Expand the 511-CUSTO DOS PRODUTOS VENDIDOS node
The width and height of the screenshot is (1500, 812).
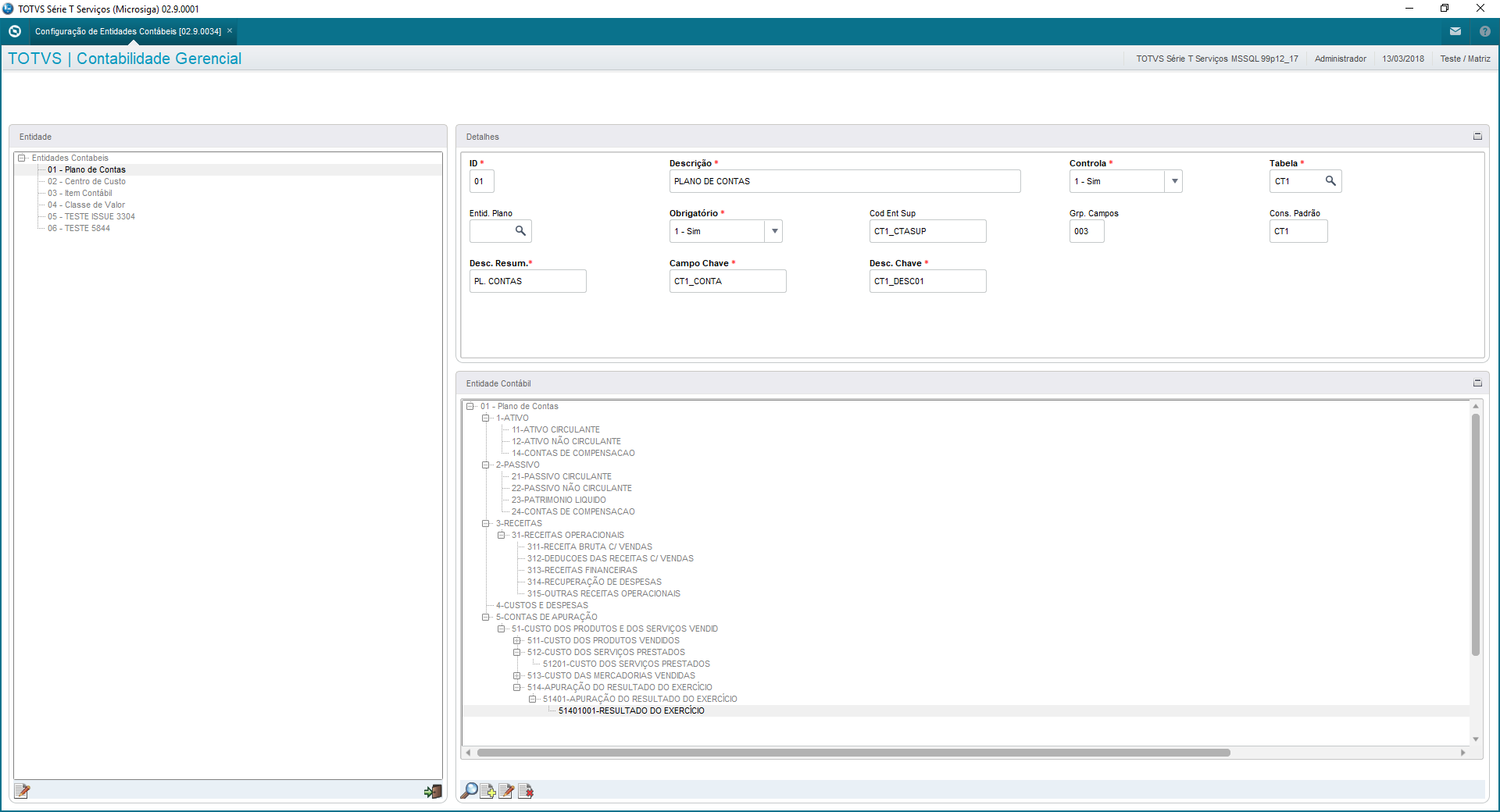click(517, 640)
